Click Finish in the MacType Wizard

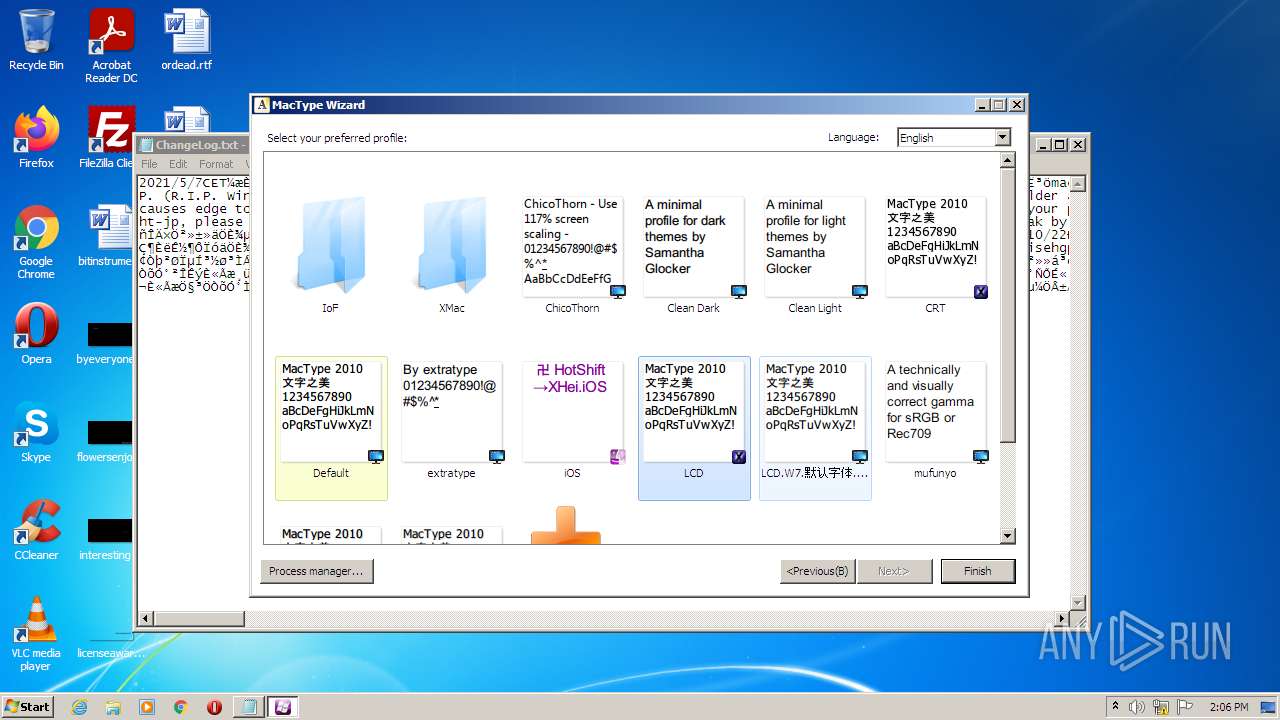coord(977,571)
